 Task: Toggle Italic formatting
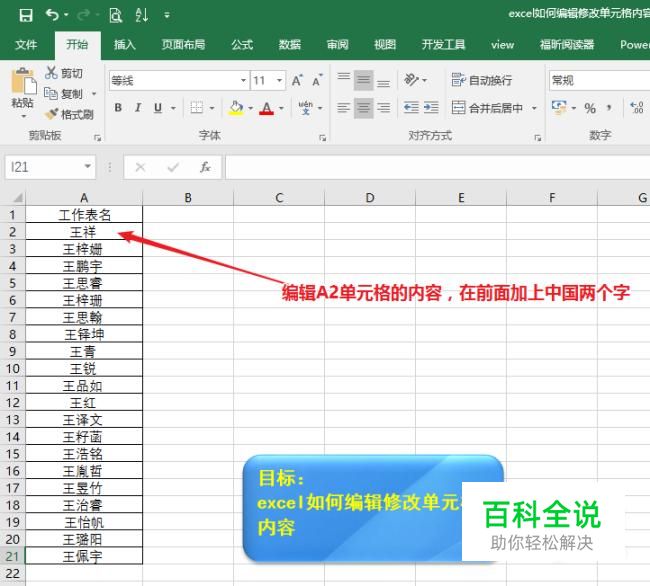click(x=138, y=108)
